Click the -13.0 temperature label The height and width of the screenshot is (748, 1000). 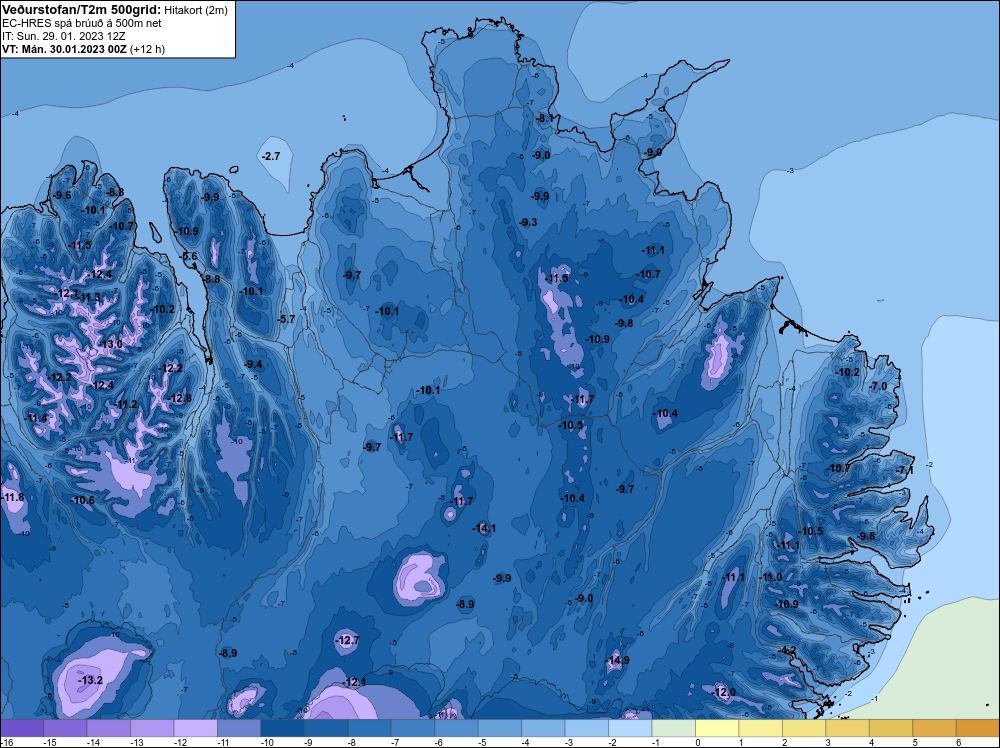coord(110,344)
